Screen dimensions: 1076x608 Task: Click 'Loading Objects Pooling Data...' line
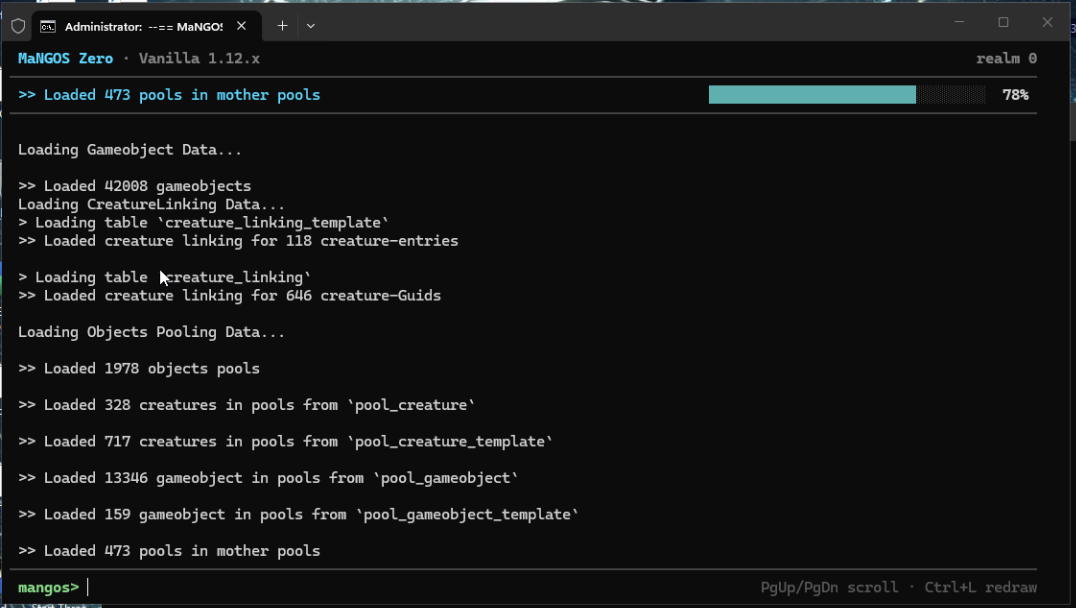(151, 332)
